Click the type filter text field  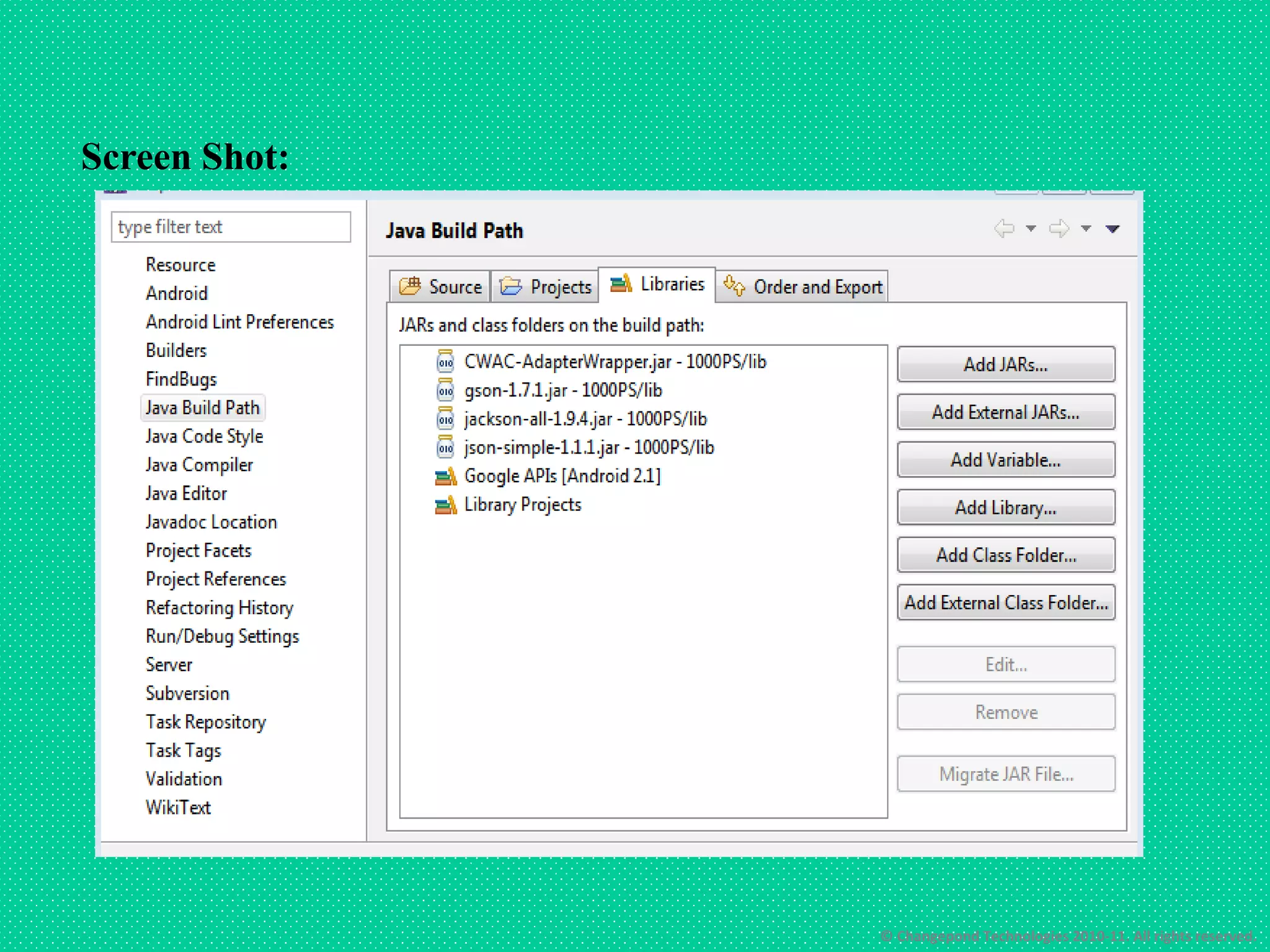click(231, 227)
